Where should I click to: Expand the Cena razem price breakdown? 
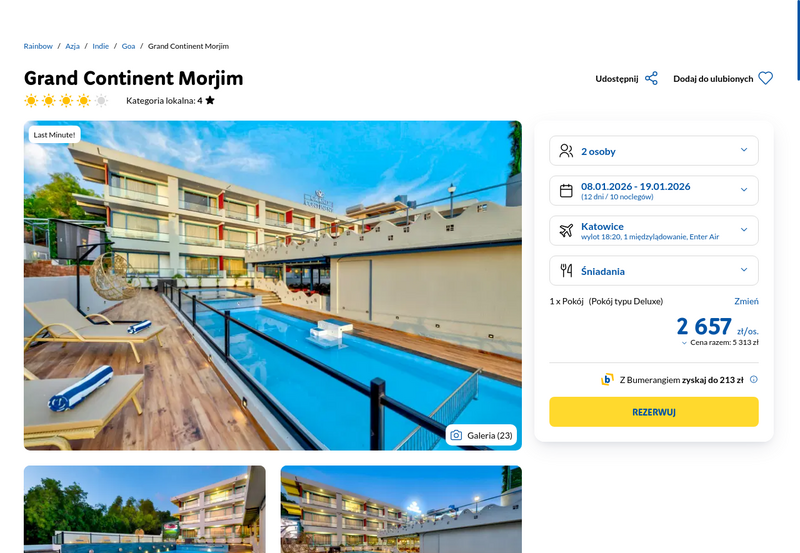[x=720, y=343]
